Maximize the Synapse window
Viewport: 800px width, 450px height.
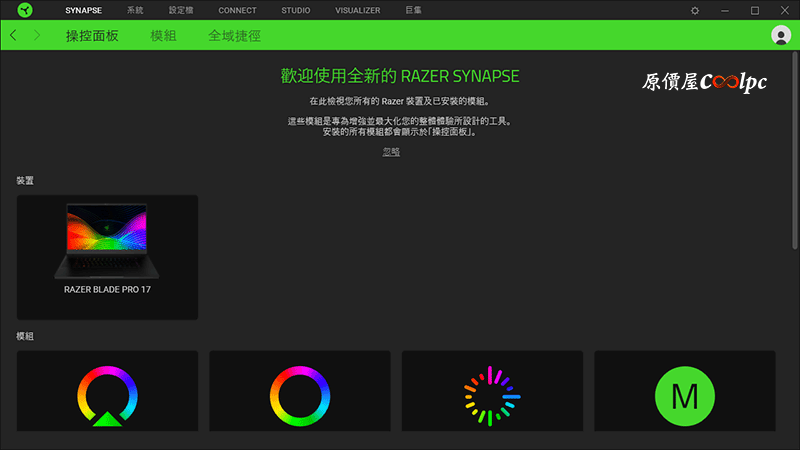[x=755, y=10]
